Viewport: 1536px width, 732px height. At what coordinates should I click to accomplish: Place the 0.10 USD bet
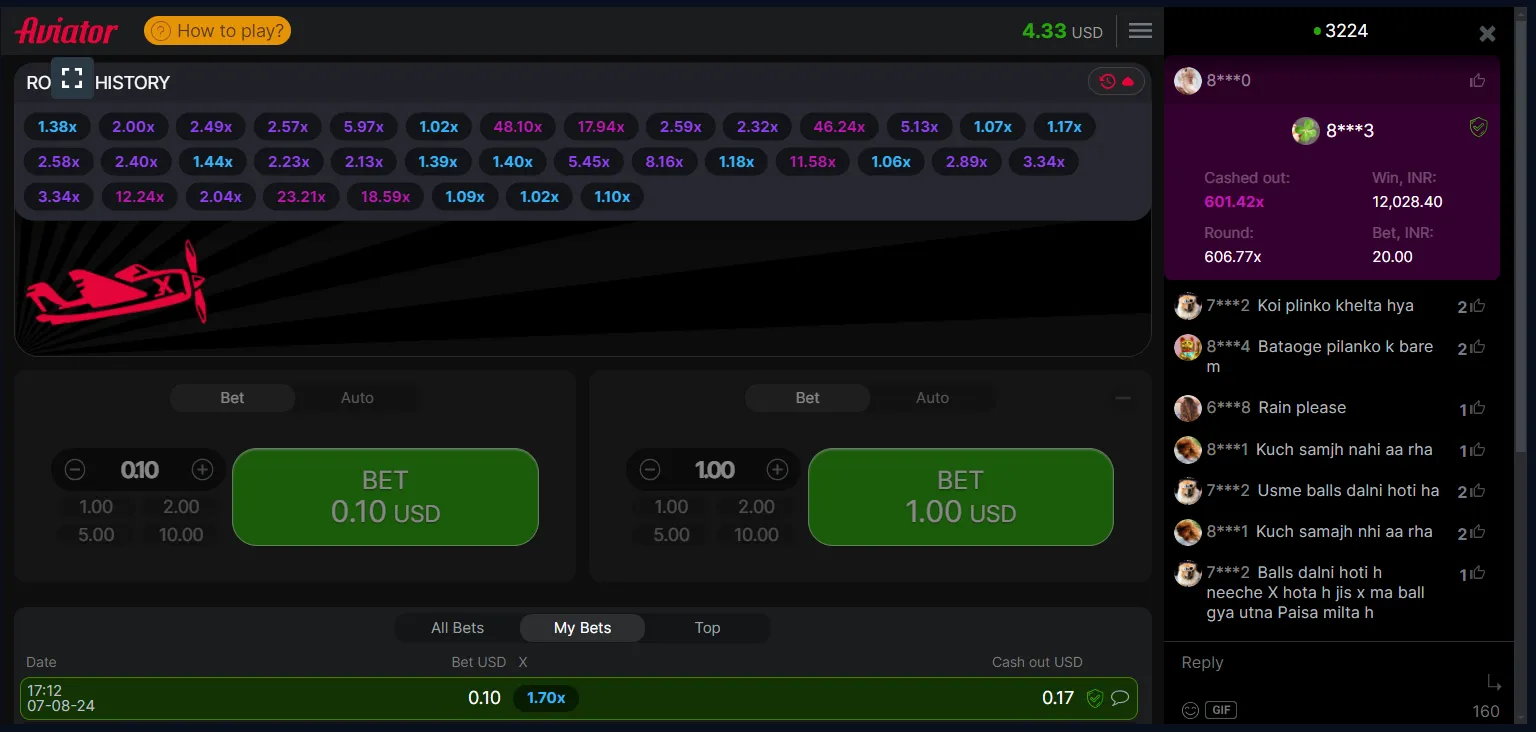385,497
